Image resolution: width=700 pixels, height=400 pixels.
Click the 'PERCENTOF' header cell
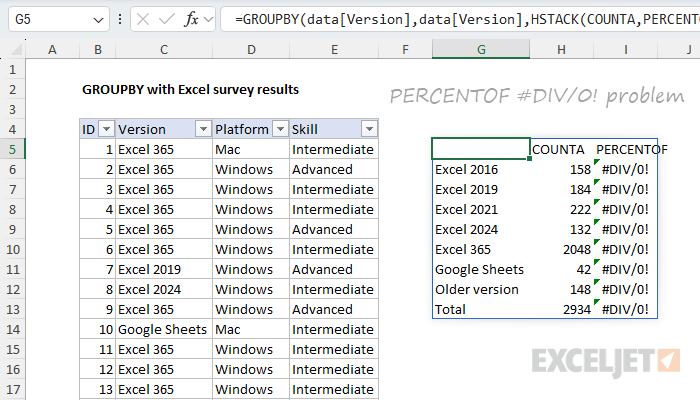[625, 150]
